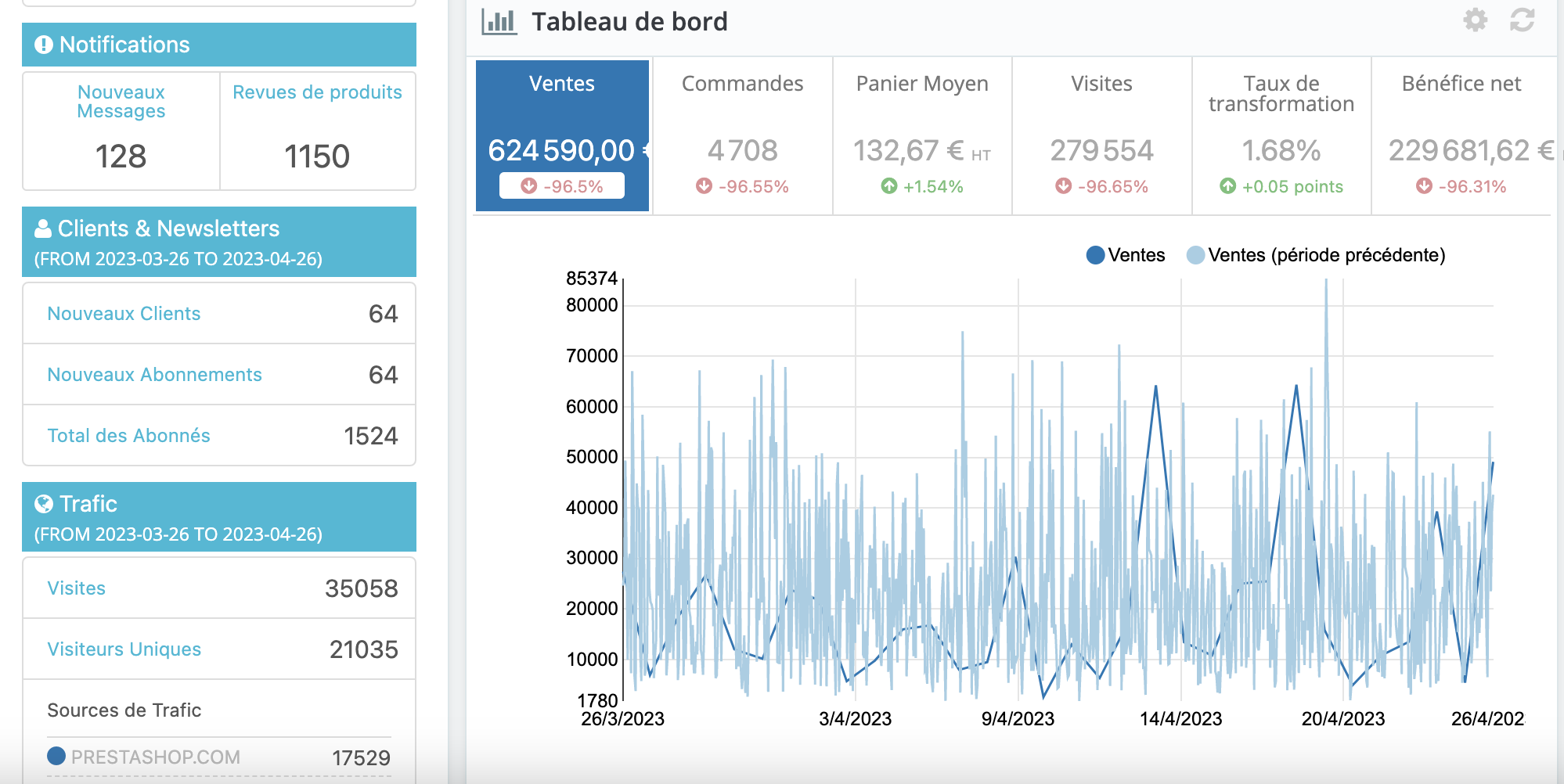
Task: Click the bar chart icon beside Tableau de bord
Action: pyautogui.click(x=499, y=22)
